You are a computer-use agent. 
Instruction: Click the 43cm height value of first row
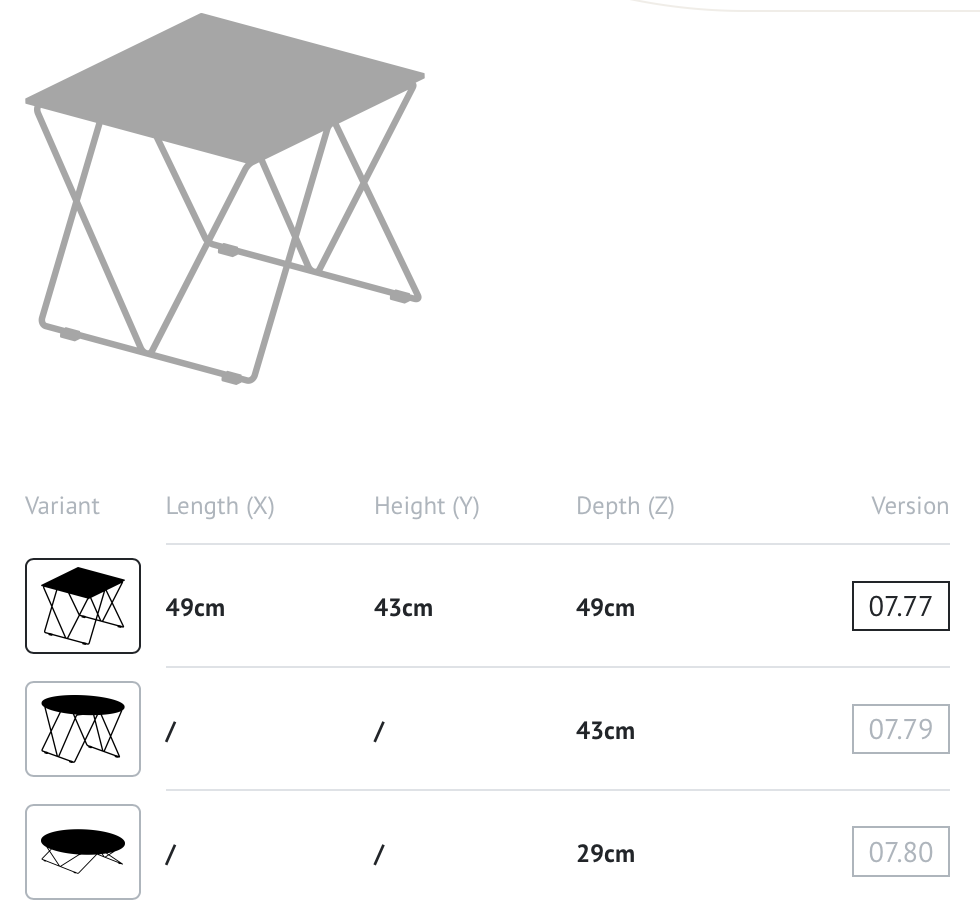(403, 608)
